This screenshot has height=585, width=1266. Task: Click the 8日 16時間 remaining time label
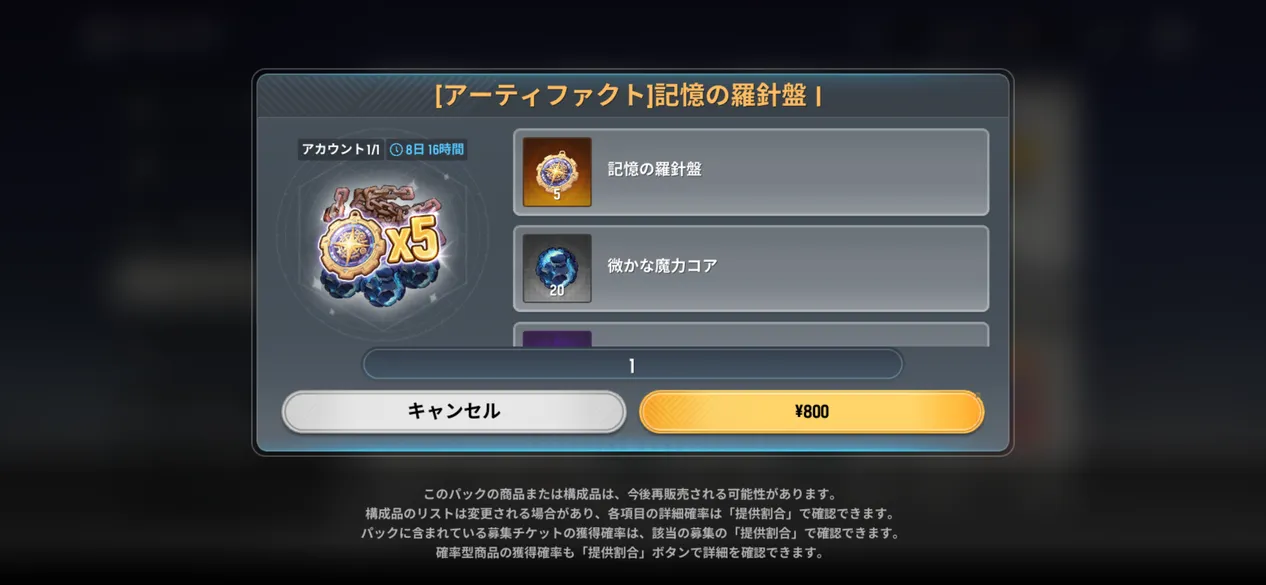pos(434,149)
